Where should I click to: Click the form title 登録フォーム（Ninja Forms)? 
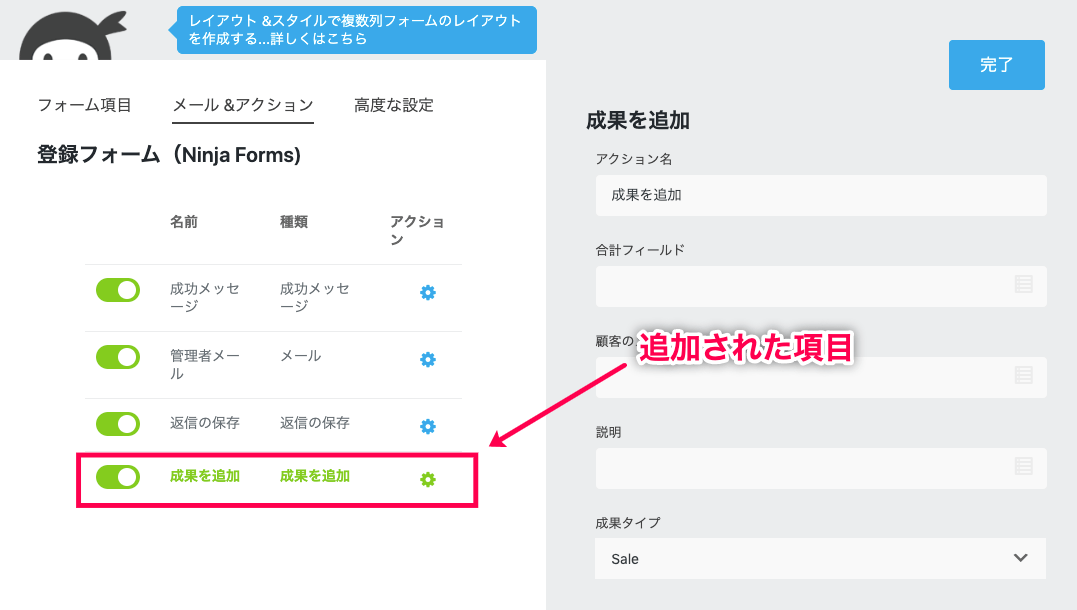(169, 155)
